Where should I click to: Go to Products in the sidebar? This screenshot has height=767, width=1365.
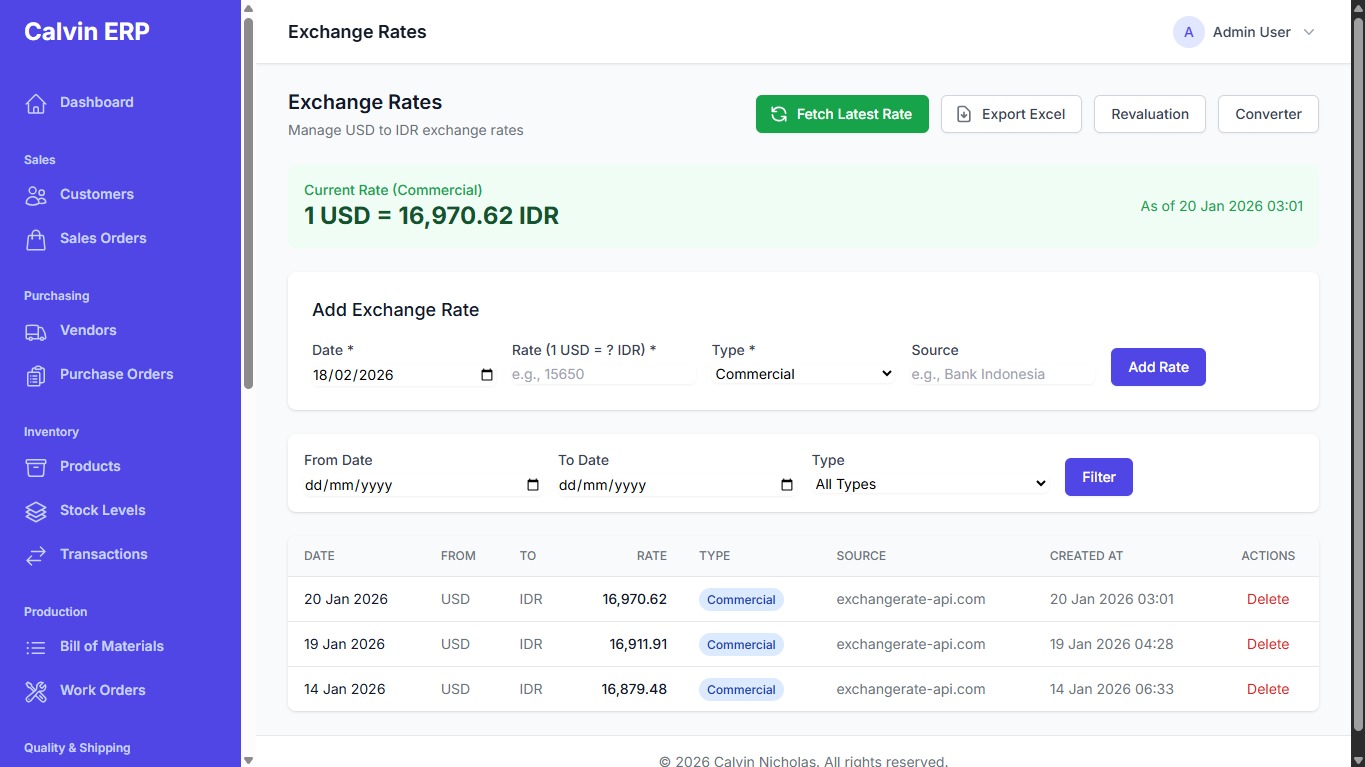pyautogui.click(x=90, y=466)
